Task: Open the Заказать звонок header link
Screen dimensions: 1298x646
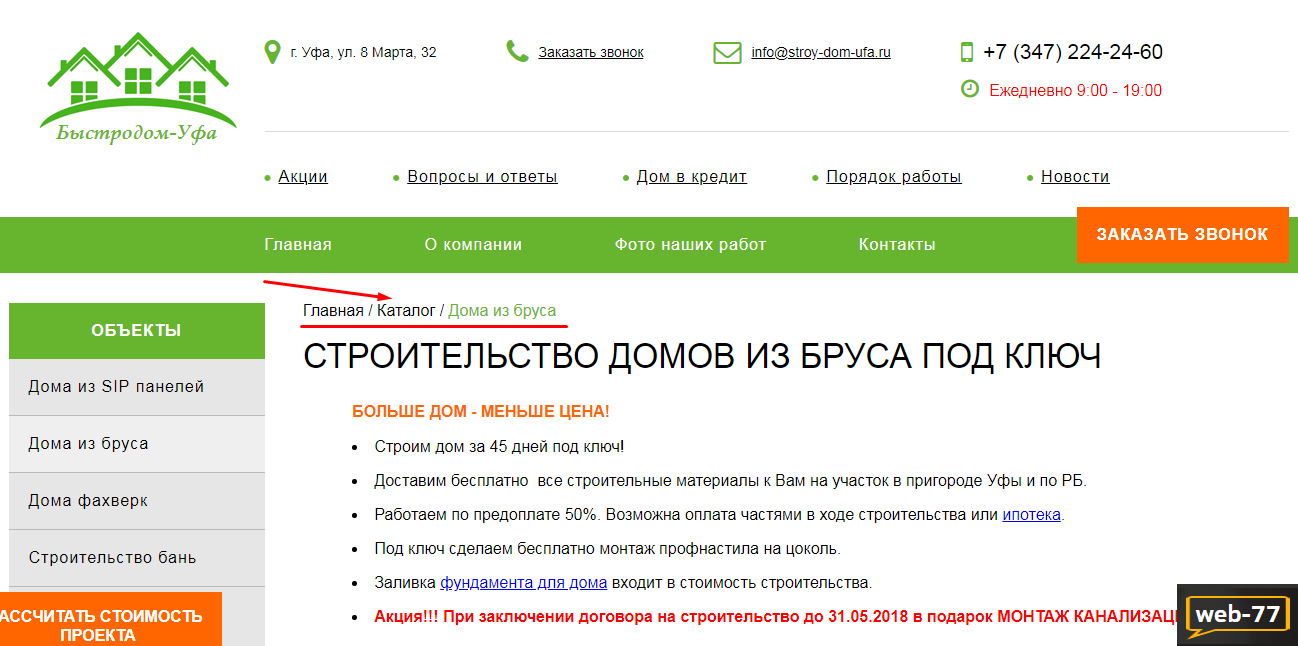Action: click(591, 52)
